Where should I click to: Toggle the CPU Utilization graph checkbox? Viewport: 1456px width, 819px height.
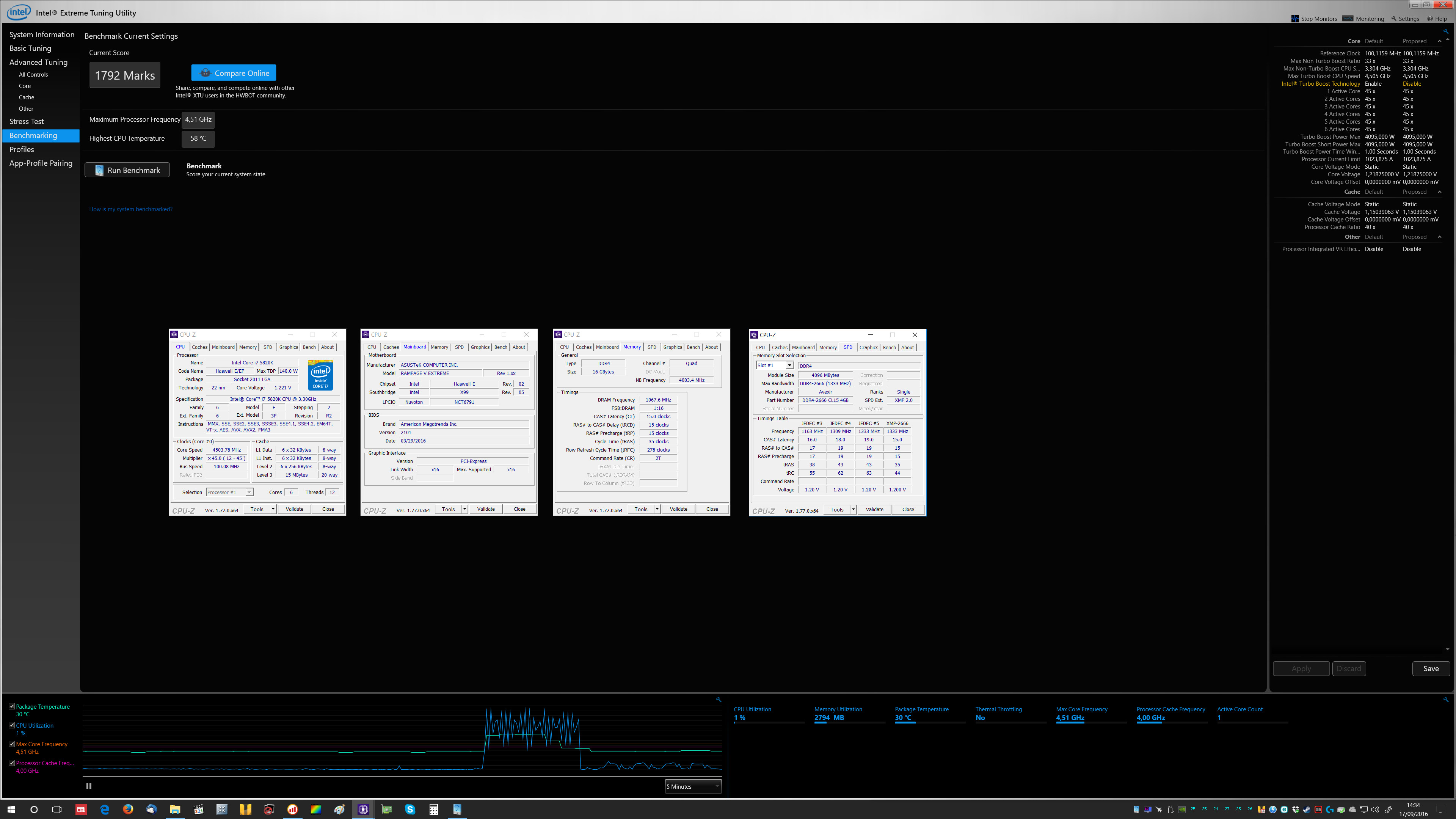12,725
